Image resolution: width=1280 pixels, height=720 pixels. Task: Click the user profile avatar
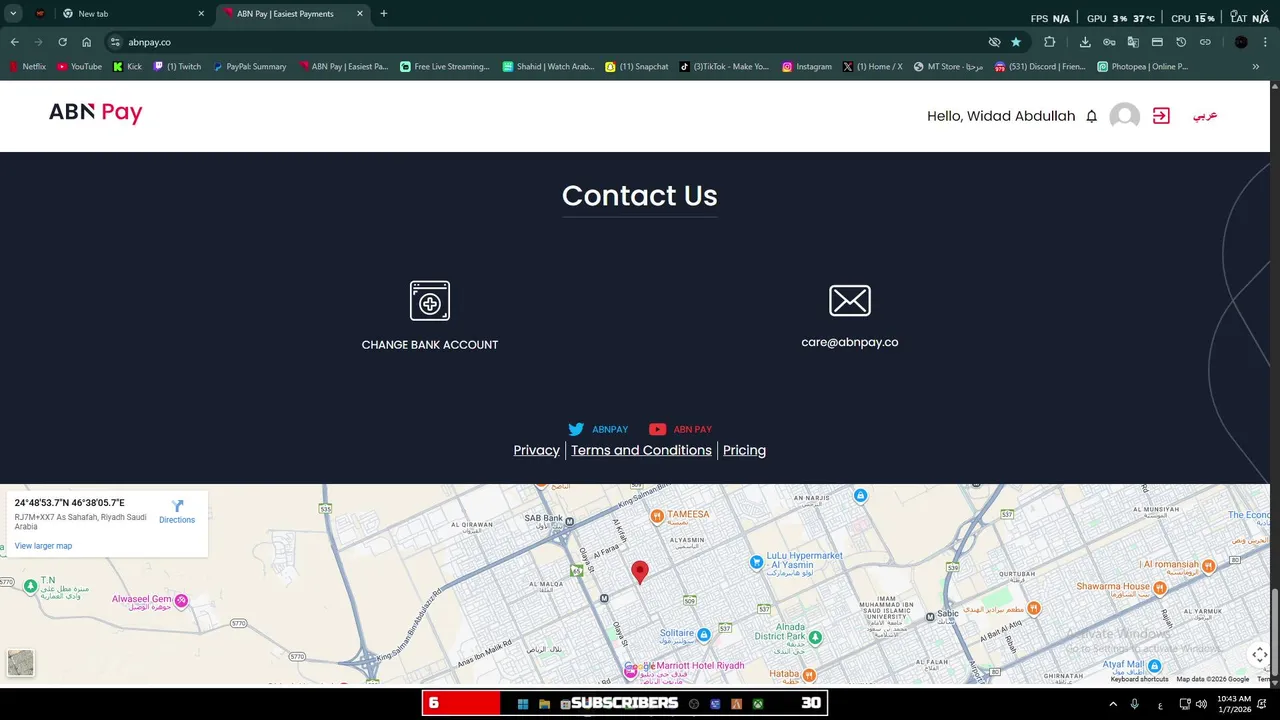coord(1125,116)
